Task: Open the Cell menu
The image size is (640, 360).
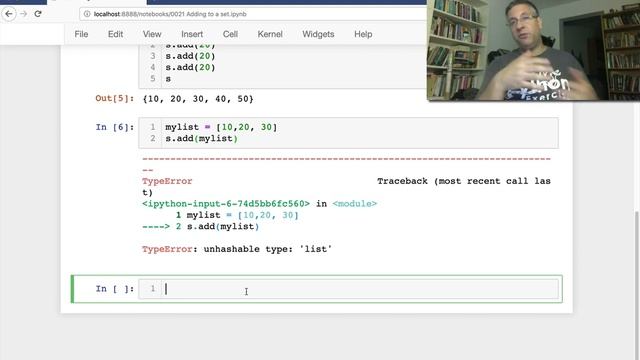Action: pos(230,34)
